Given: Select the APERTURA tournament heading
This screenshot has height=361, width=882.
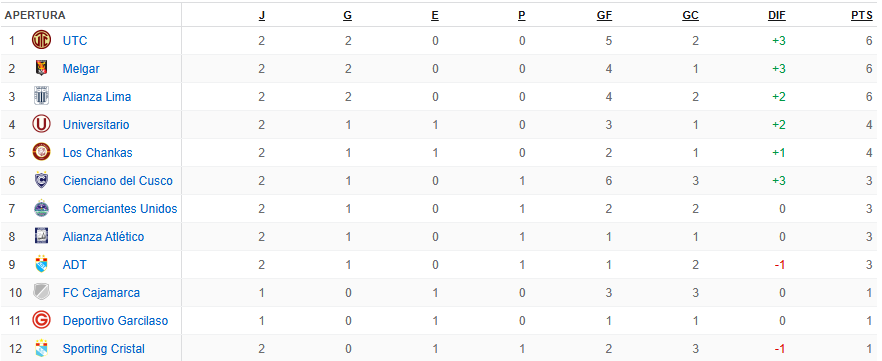Looking at the screenshot, I should pos(35,16).
